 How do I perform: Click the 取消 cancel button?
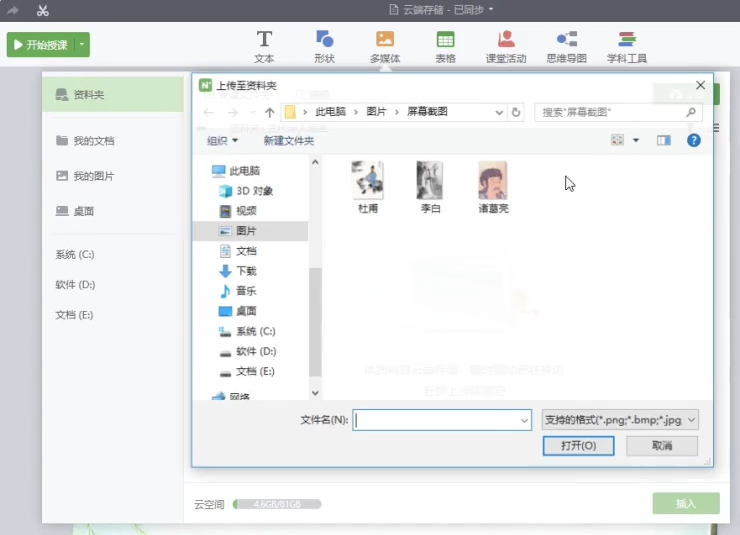point(662,446)
